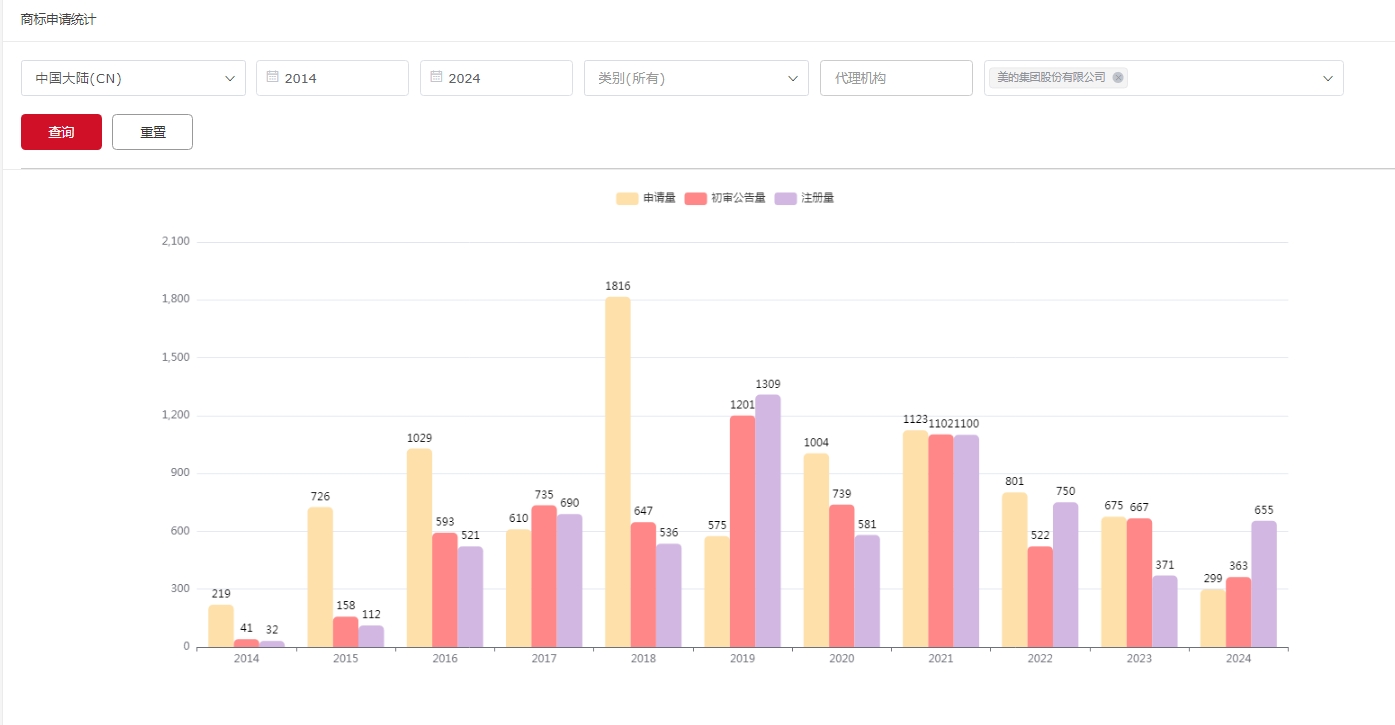
Task: Click the 2019 初审公告量 bar labeled 1201
Action: click(x=742, y=531)
